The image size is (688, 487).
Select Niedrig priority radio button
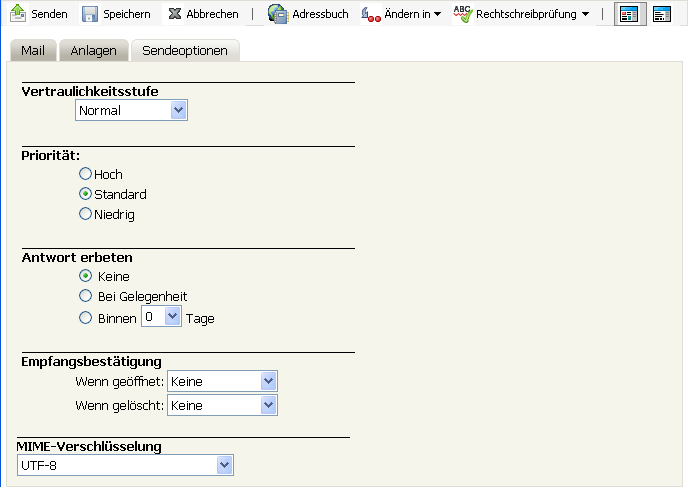(x=85, y=214)
